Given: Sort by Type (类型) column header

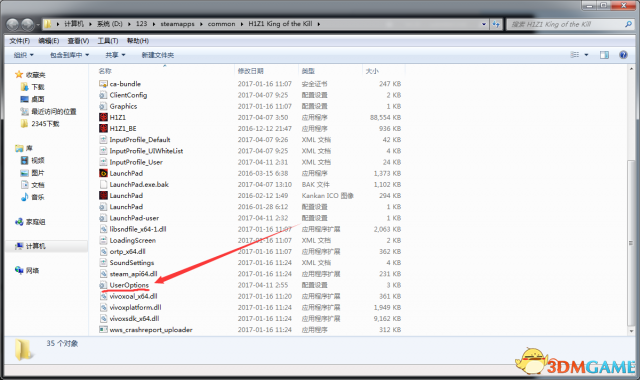Looking at the screenshot, I should 308,71.
